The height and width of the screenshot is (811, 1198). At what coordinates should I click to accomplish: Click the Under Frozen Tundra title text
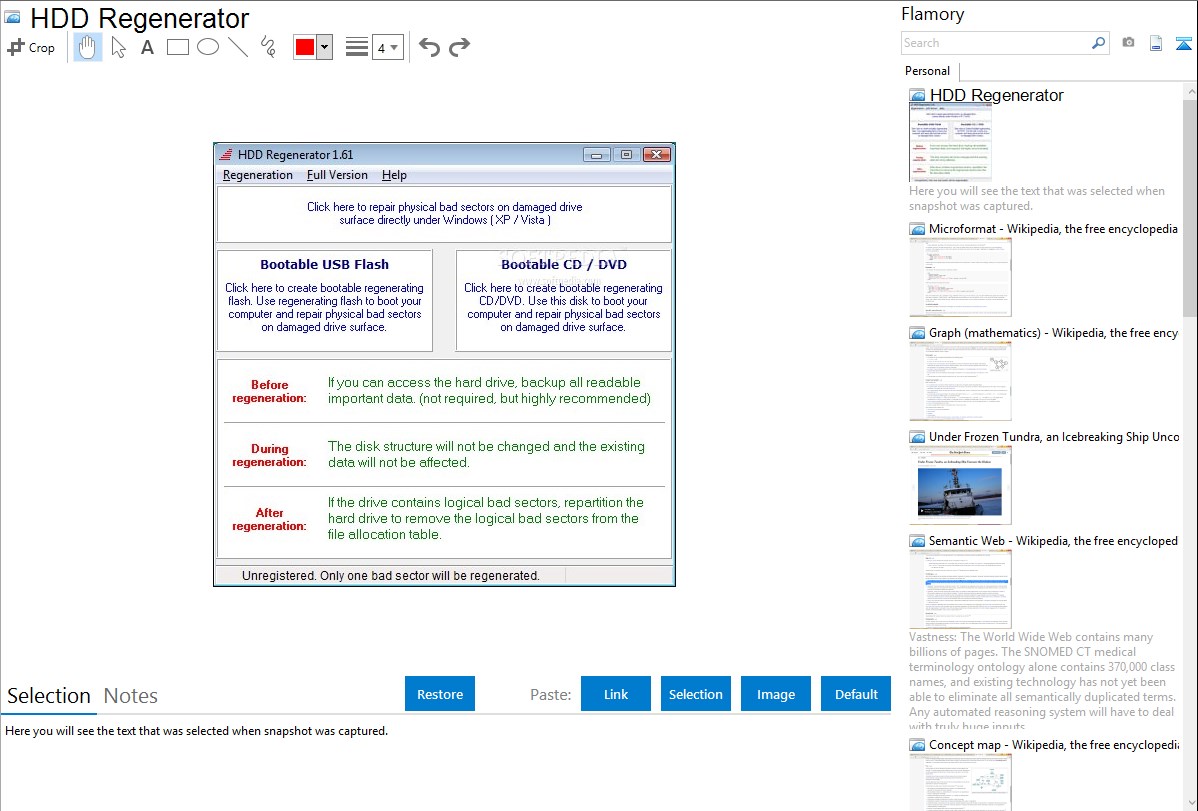click(1054, 436)
